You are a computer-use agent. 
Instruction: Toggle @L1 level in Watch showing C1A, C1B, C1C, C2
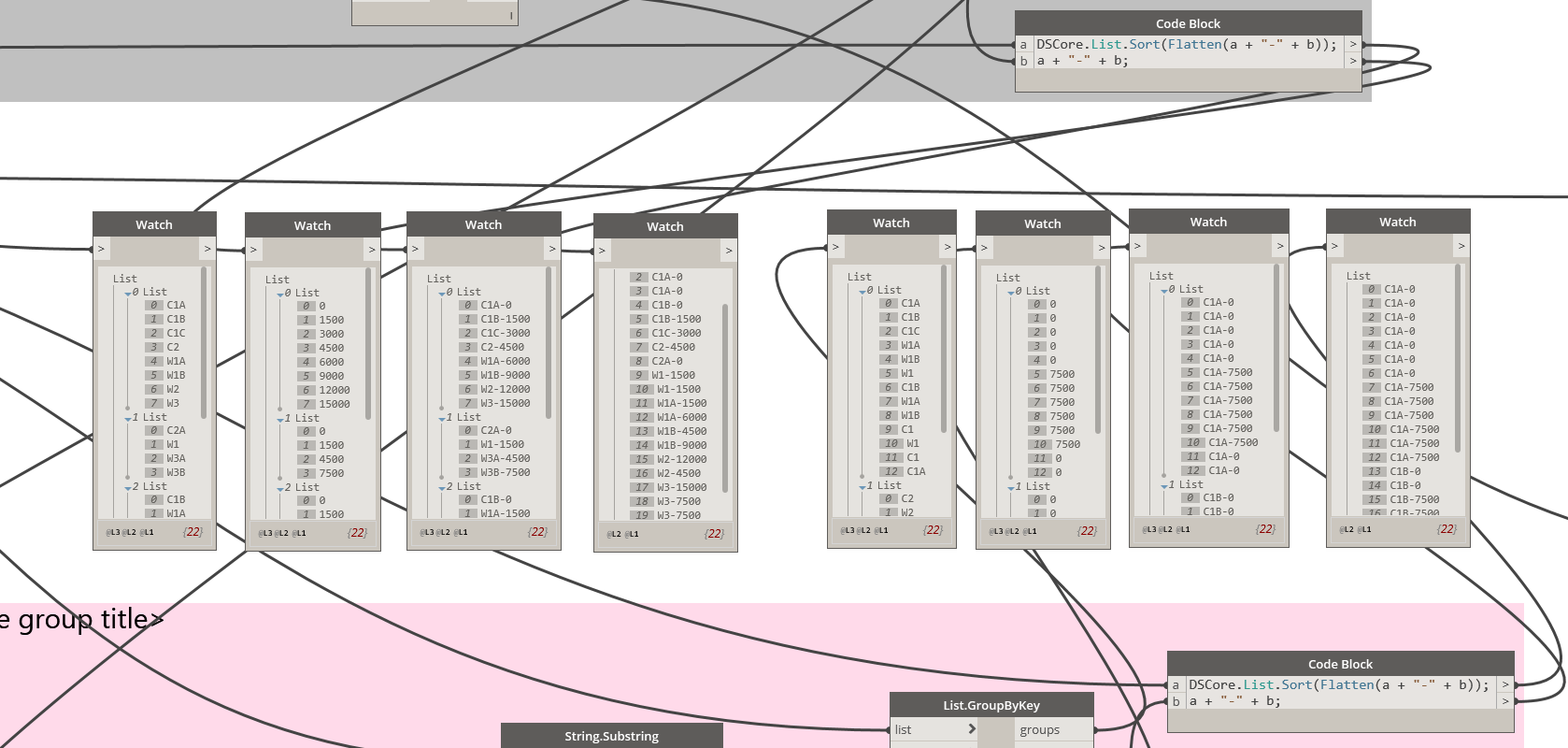[x=148, y=532]
